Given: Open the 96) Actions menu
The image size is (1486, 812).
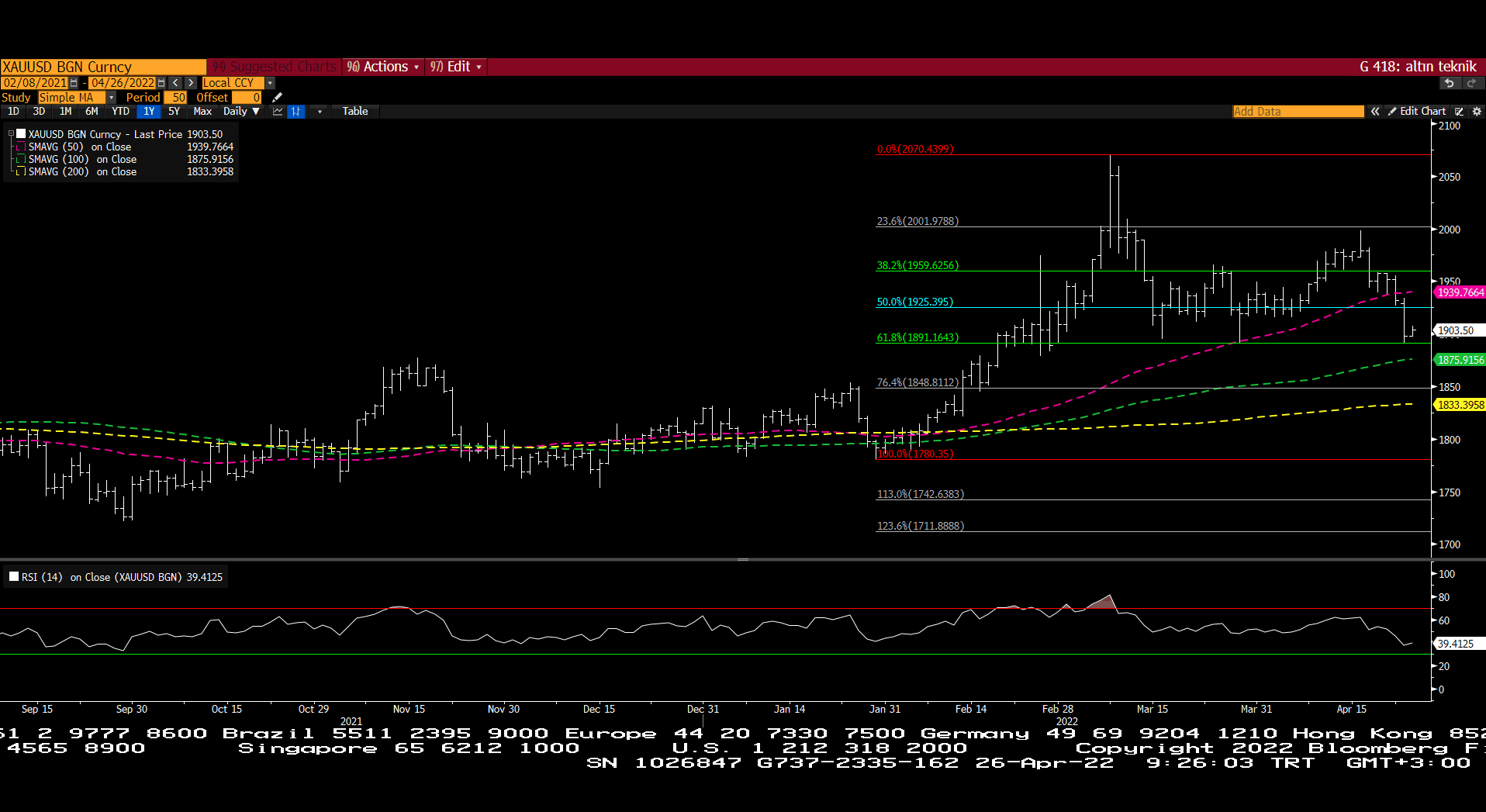Looking at the screenshot, I should click(x=382, y=67).
